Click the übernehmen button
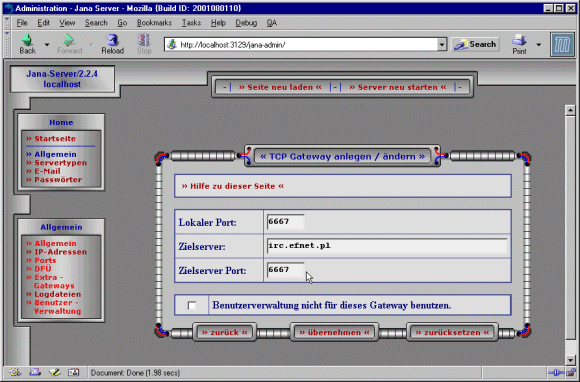This screenshot has width=580, height=382. 334,332
